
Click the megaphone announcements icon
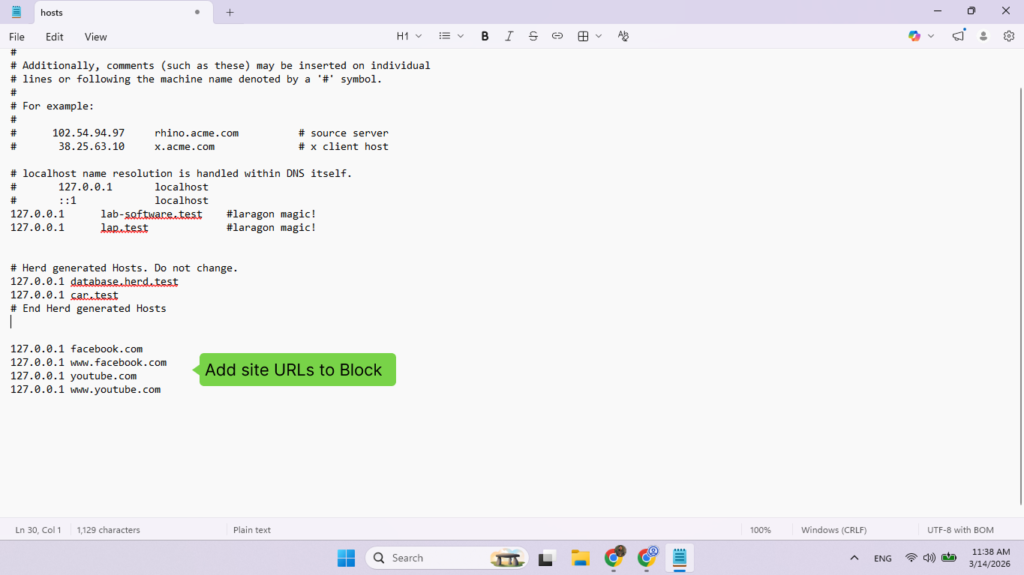[x=958, y=36]
